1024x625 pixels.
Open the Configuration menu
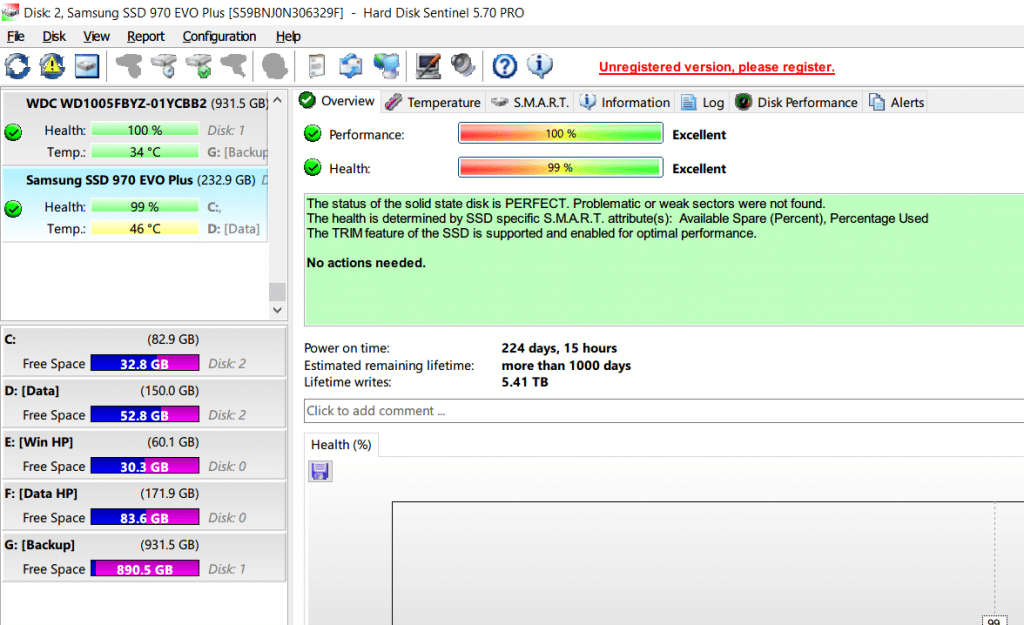219,36
